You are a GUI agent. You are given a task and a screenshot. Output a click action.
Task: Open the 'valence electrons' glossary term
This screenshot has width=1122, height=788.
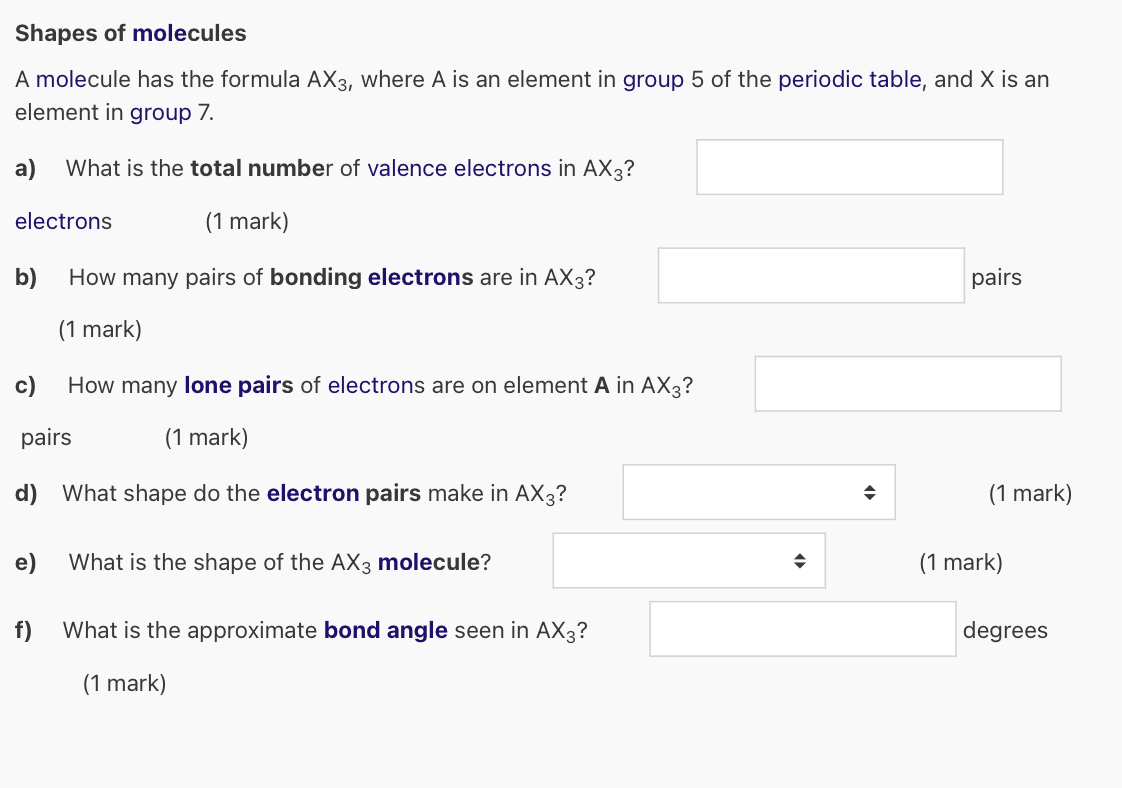[x=458, y=168]
